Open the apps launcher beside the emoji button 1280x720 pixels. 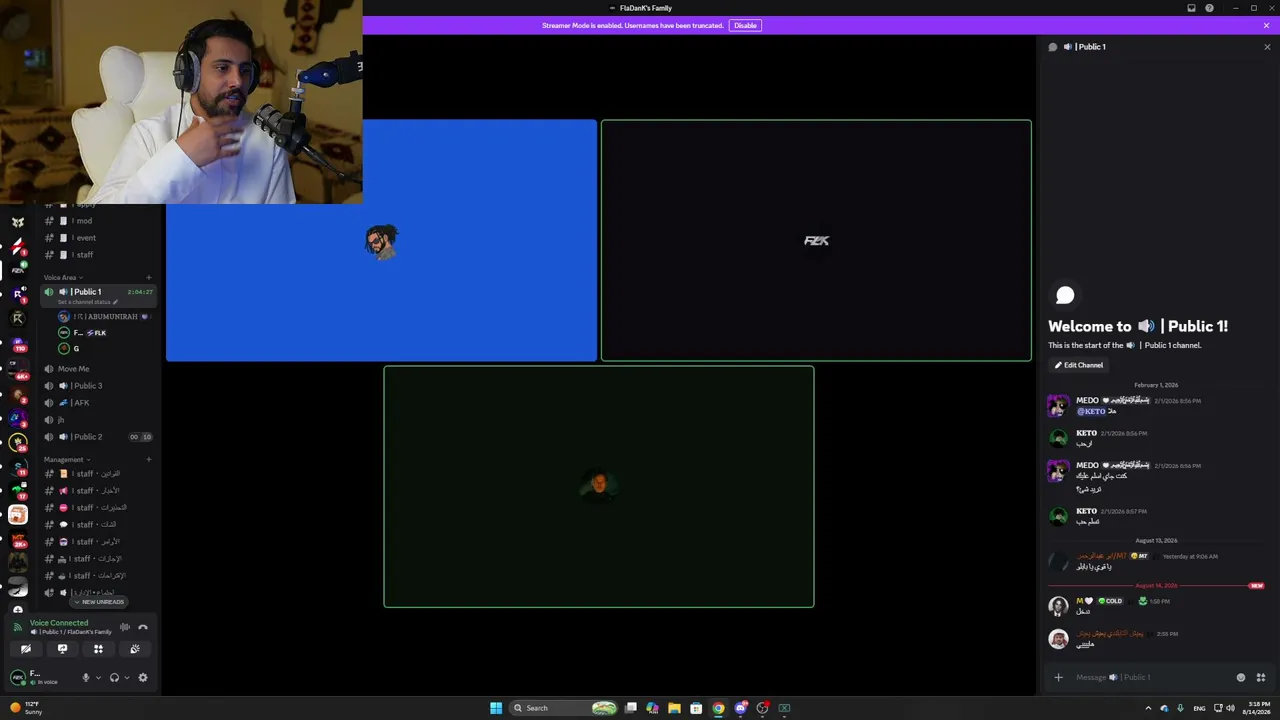tap(1260, 677)
